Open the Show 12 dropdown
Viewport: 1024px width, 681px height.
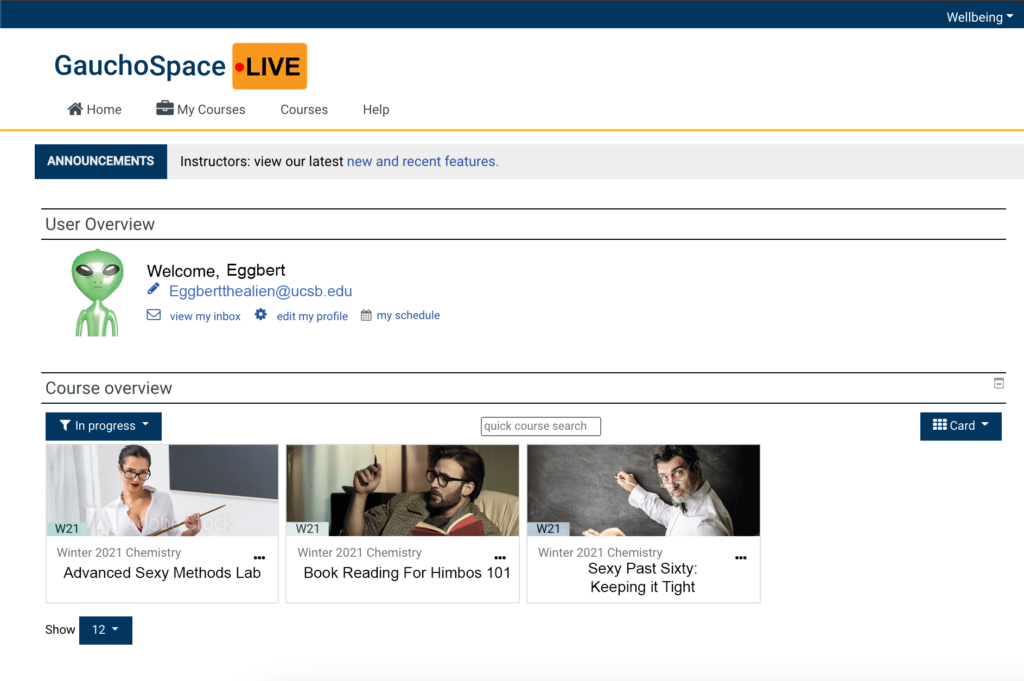105,630
